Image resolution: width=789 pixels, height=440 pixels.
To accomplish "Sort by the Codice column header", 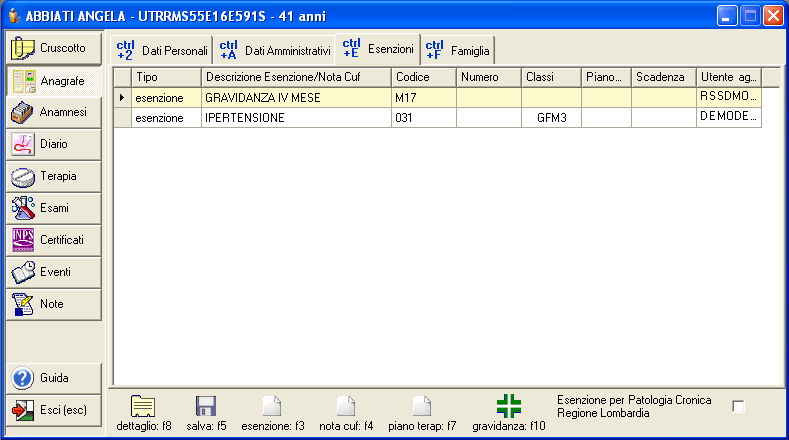I will (x=423, y=77).
